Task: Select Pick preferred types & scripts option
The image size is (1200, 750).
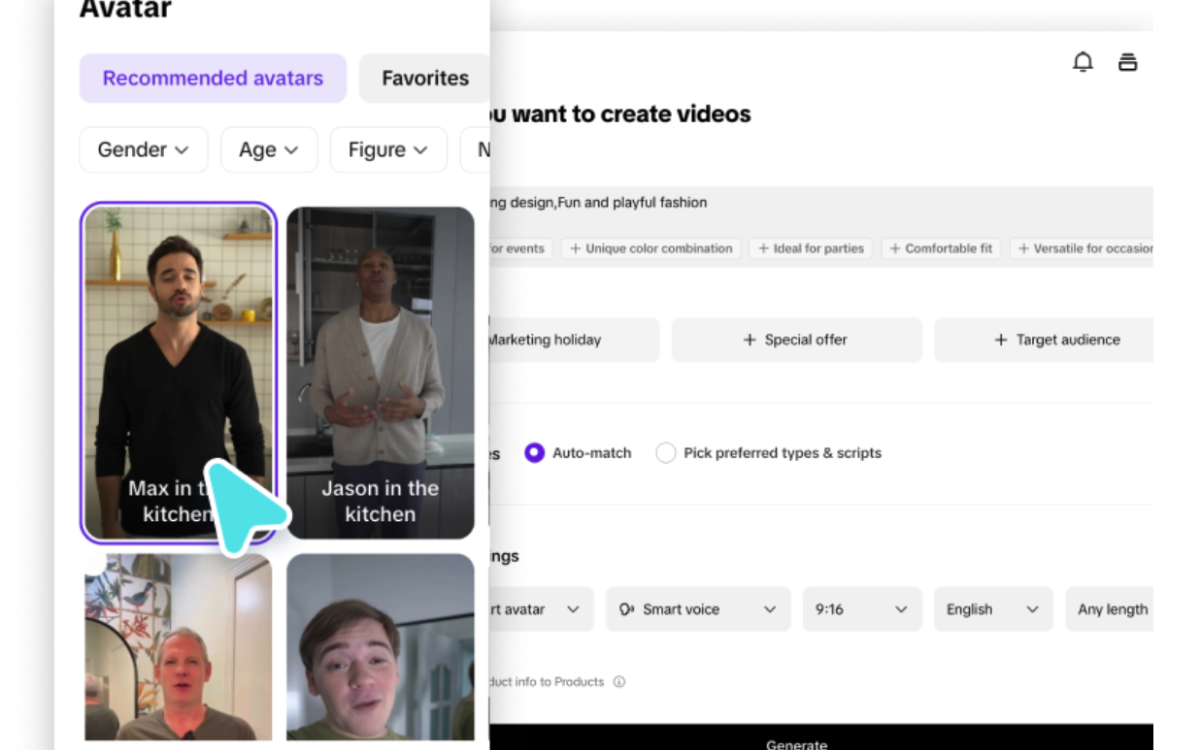Action: 666,453
